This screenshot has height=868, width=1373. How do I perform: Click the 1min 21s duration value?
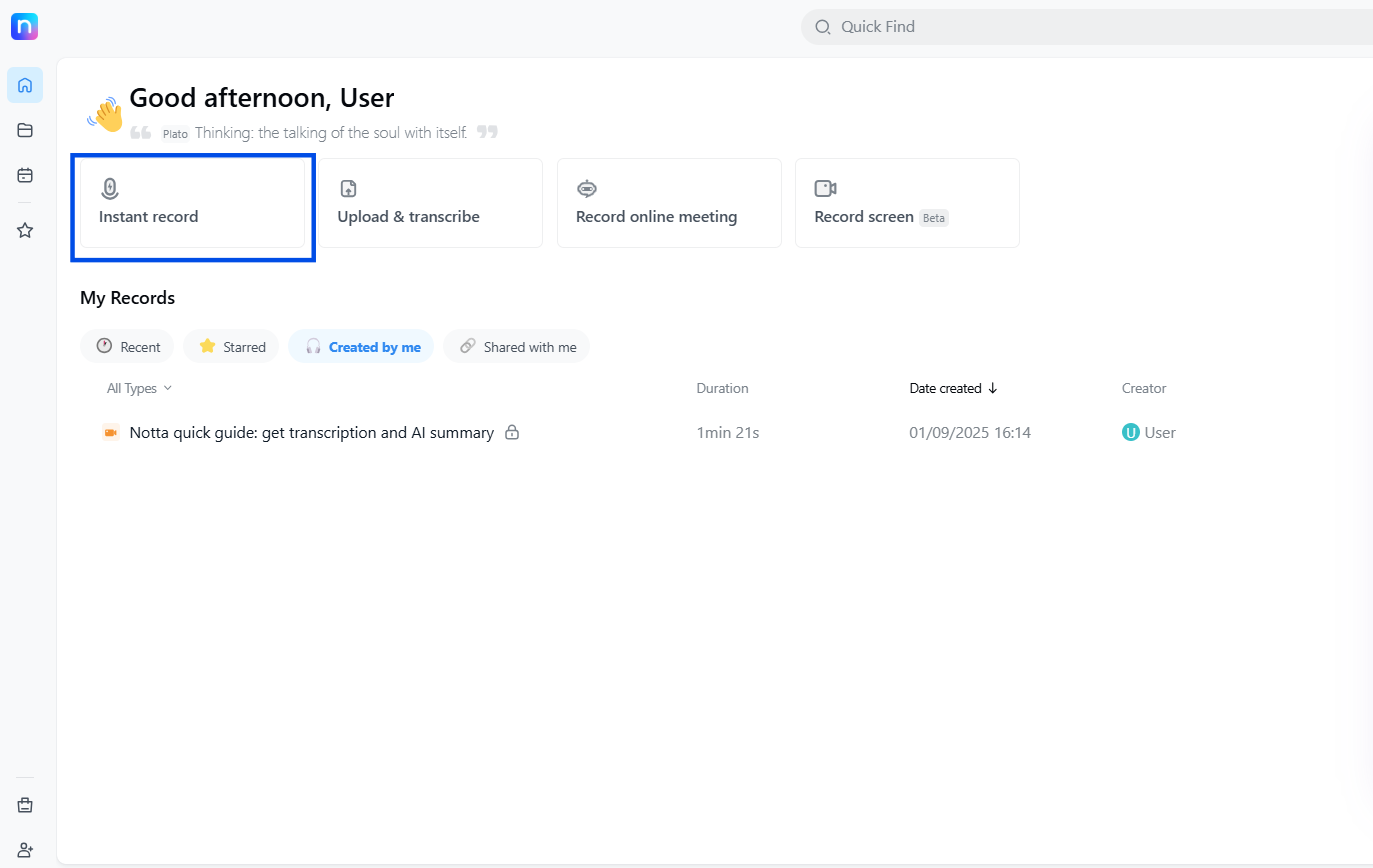click(728, 432)
